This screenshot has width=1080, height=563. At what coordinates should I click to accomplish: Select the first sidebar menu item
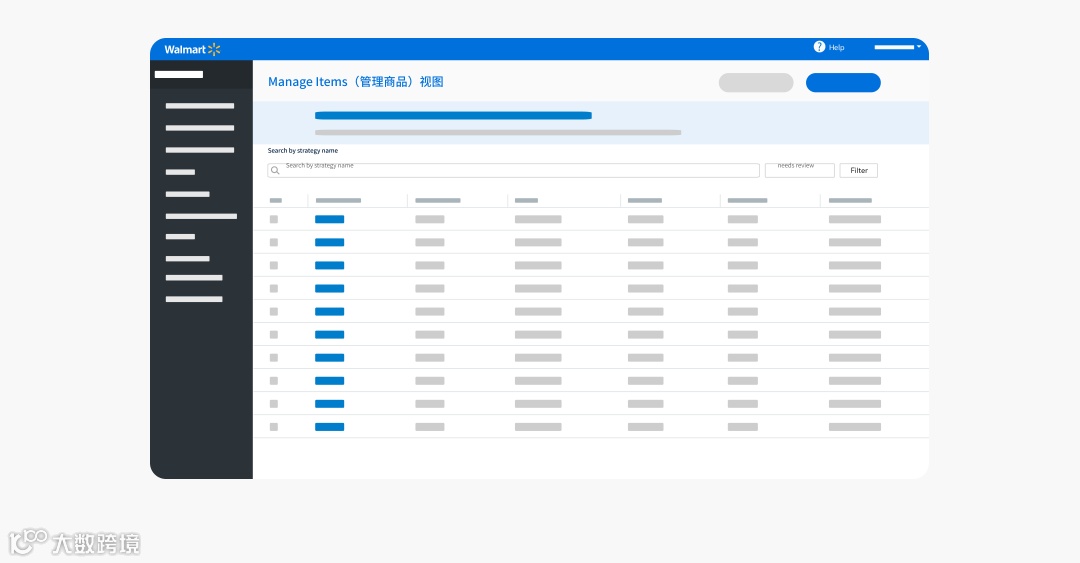(200, 106)
